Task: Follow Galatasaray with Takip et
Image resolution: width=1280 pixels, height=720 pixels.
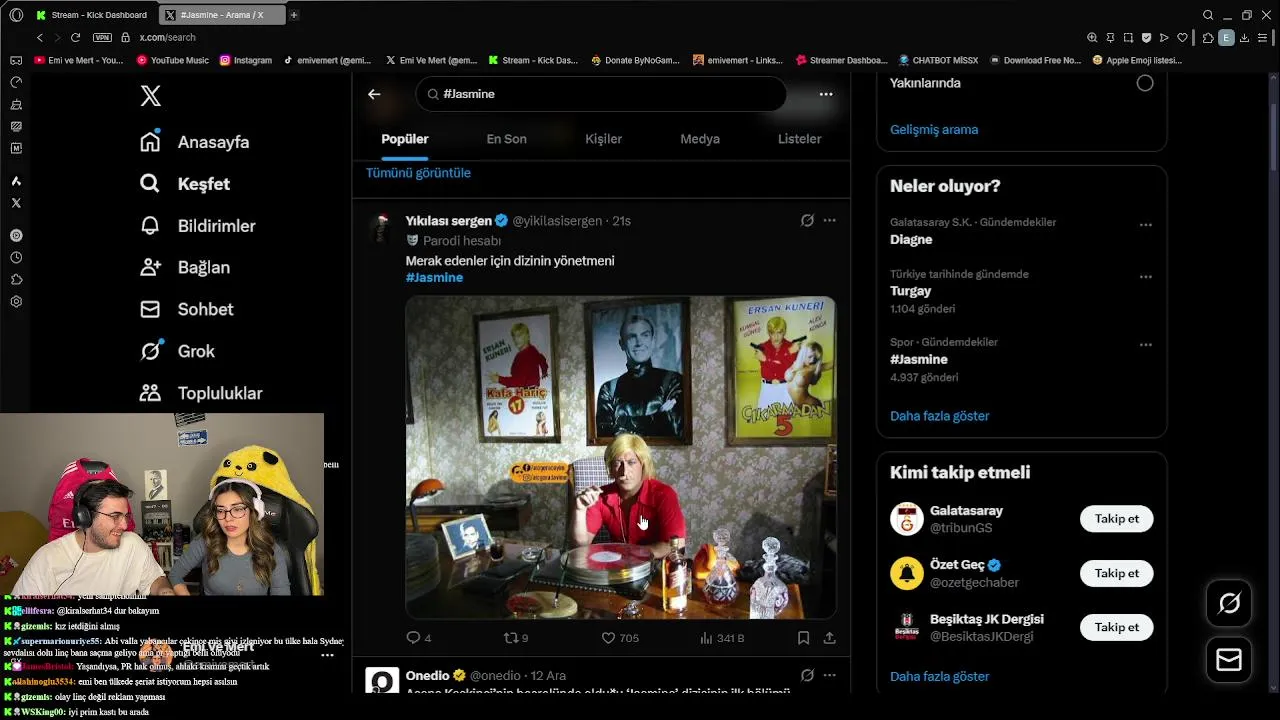Action: pos(1116,519)
